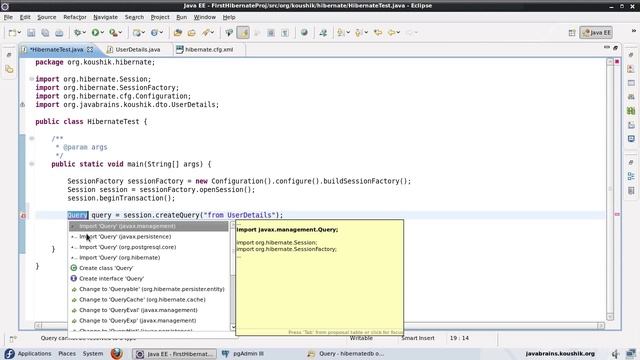Choose Change to 'Queryable' proposal
The height and width of the screenshot is (360, 640).
coord(148,289)
